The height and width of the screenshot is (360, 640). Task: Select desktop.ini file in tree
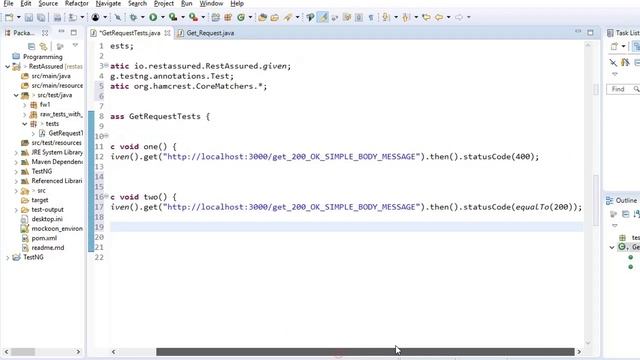pyautogui.click(x=47, y=219)
